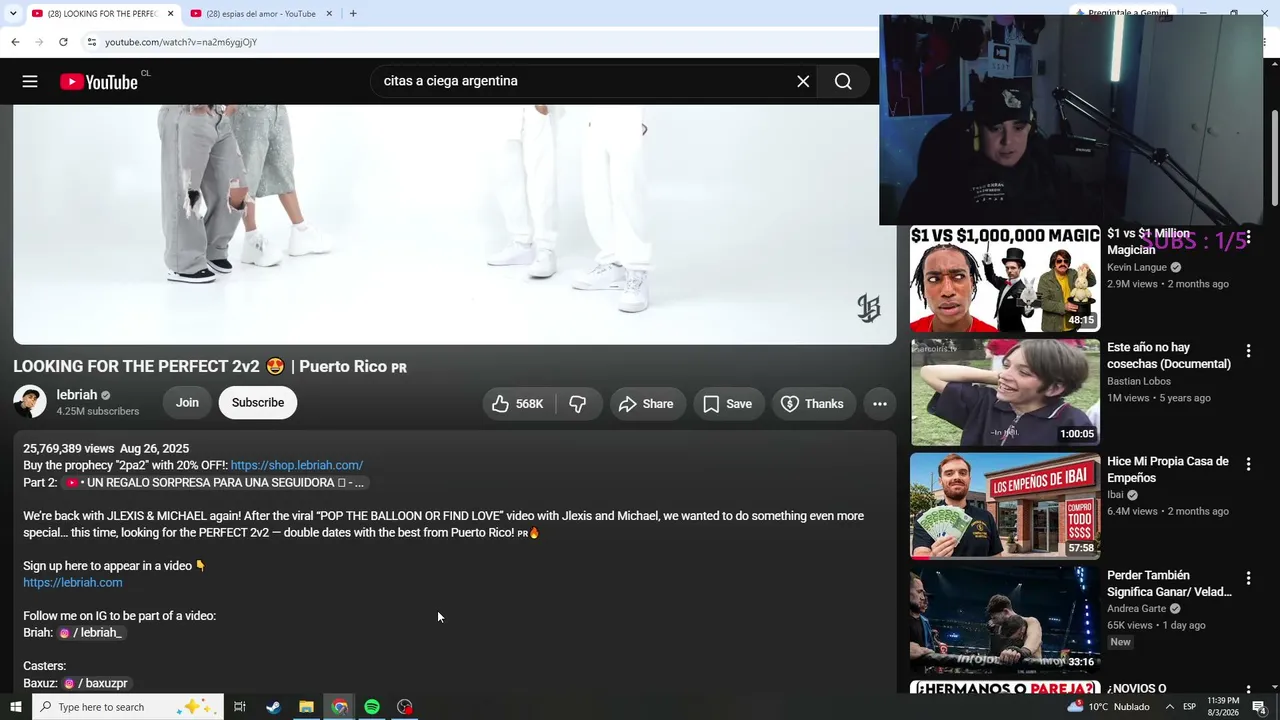The image size is (1280, 720).
Task: Click the Windows taskbar search box
Action: coord(127,707)
